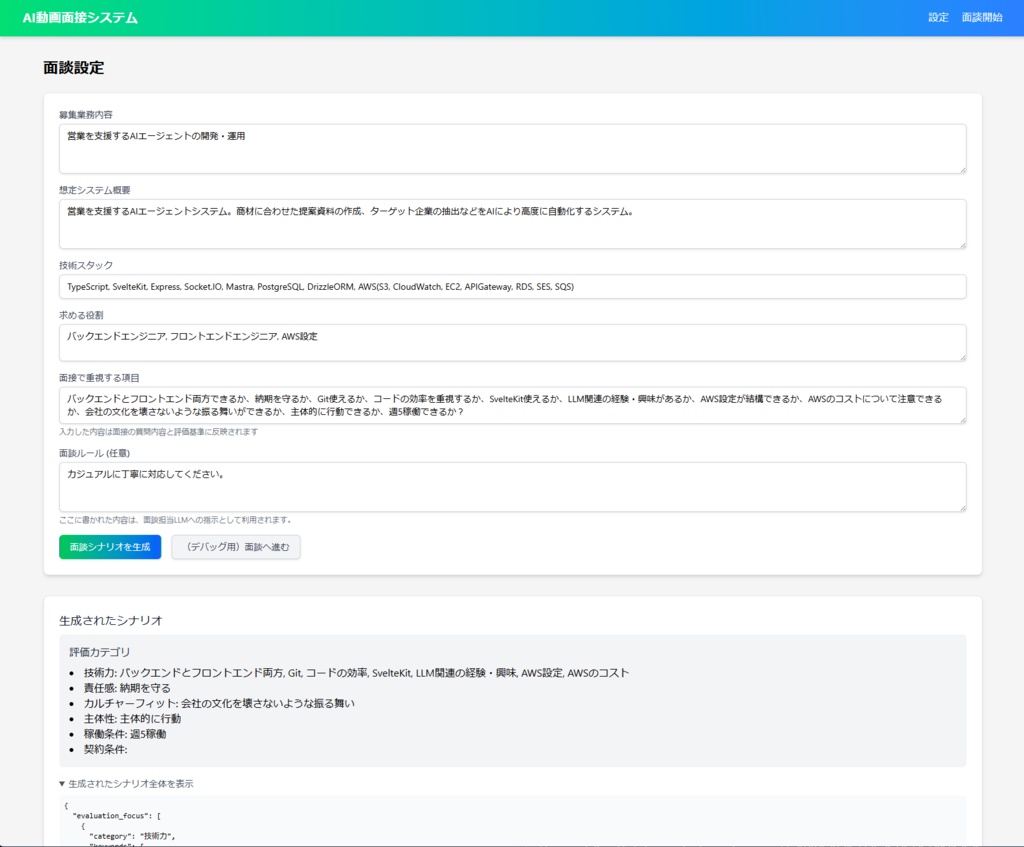This screenshot has height=847, width=1024.
Task: Select the hint about 面談担当LLMへの指示
Action: pos(177,520)
